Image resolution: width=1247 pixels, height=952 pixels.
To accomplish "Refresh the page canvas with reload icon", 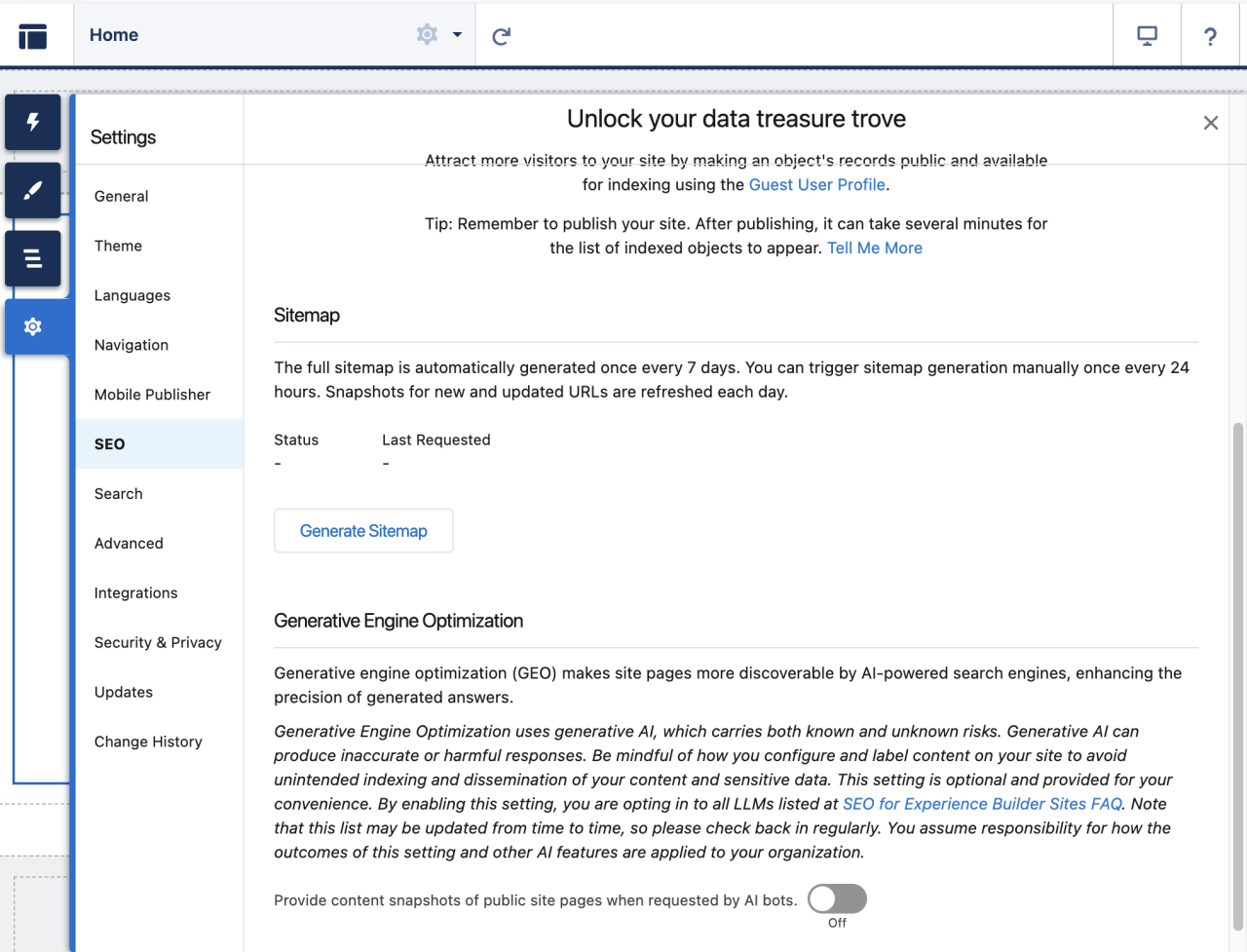I will coord(500,35).
